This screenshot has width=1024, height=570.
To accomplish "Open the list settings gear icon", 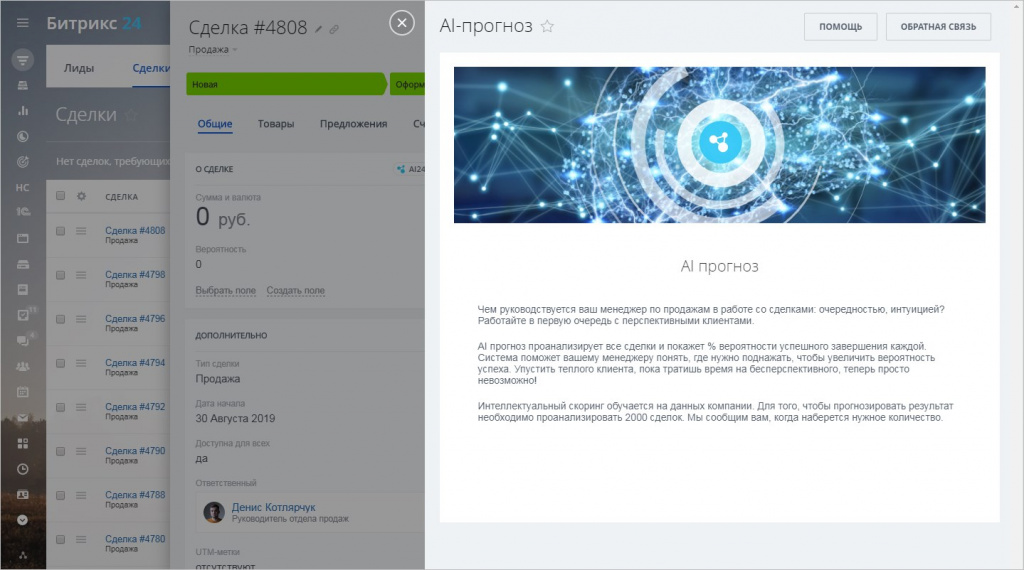I will point(82,196).
